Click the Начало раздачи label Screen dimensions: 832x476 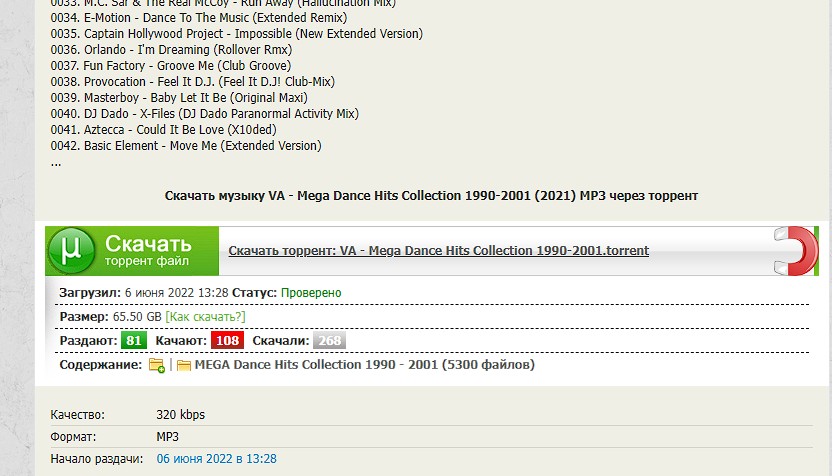97,458
